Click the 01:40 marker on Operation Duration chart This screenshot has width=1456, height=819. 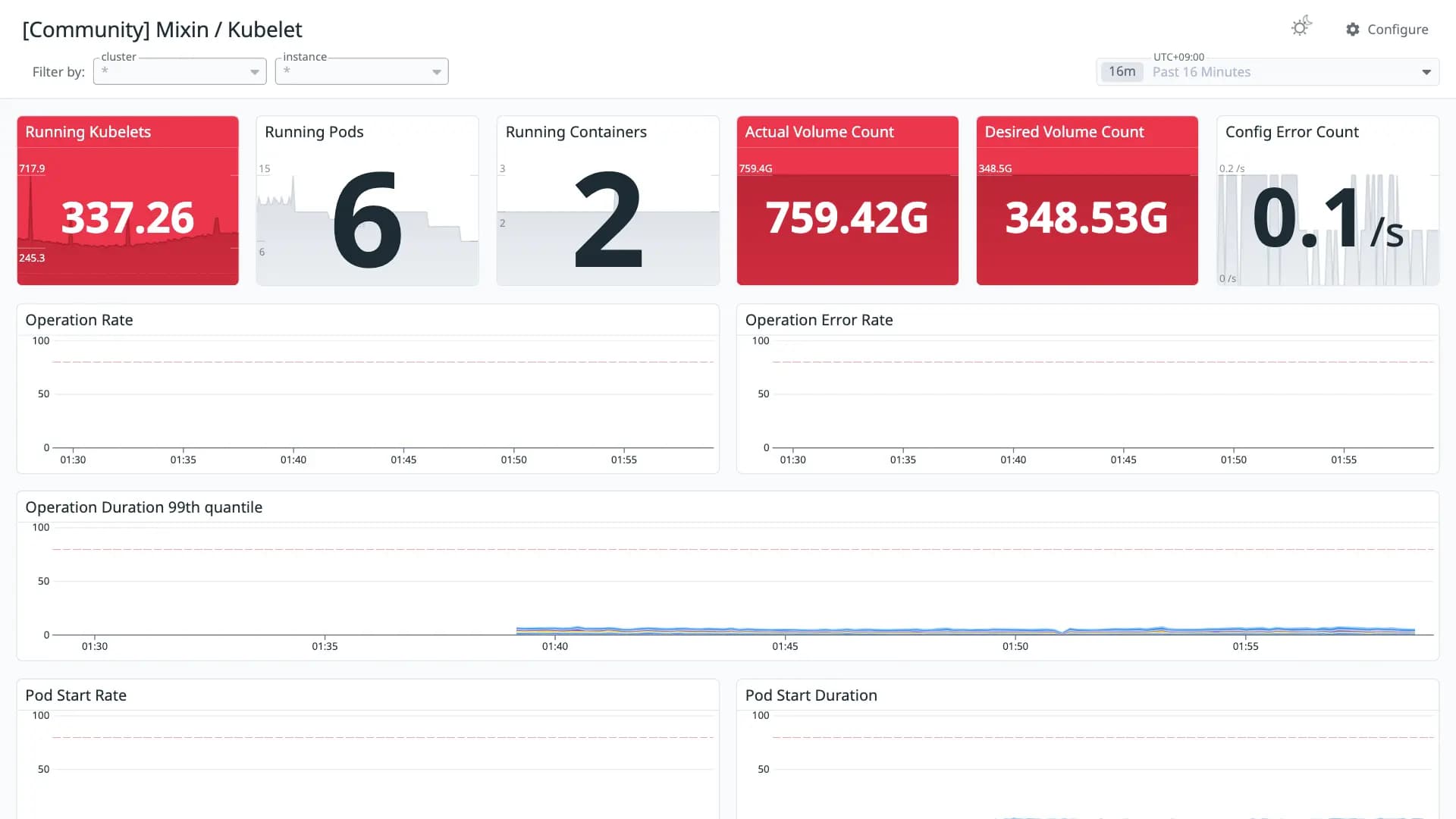click(555, 646)
